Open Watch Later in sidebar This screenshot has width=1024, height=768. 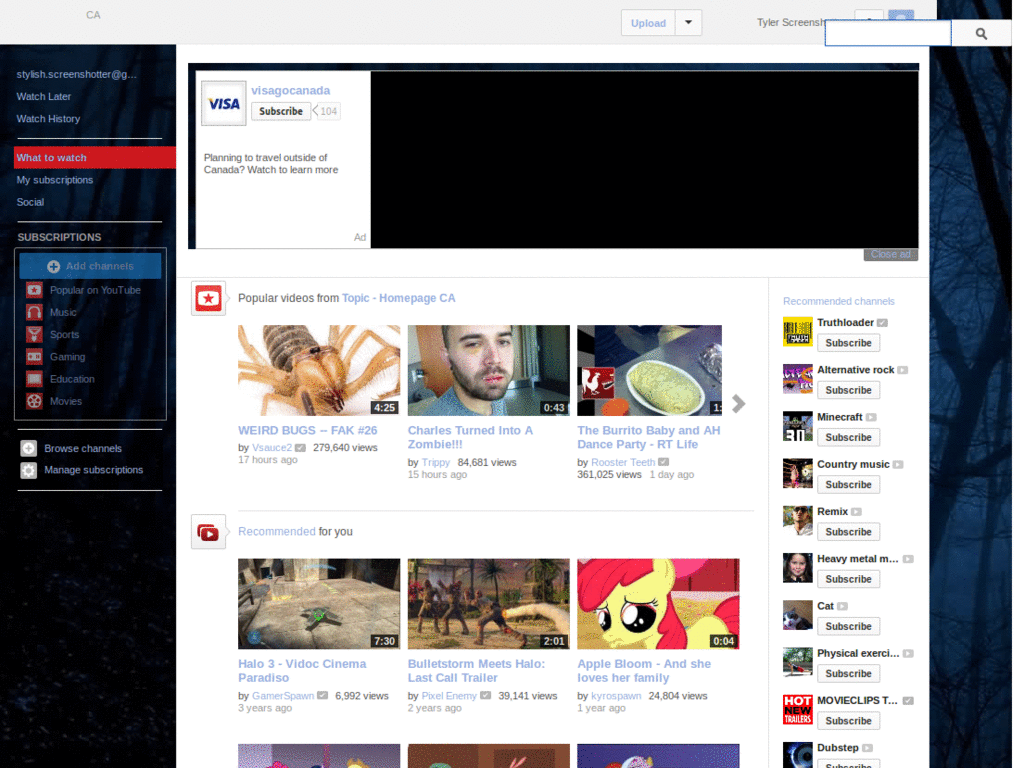pos(44,97)
